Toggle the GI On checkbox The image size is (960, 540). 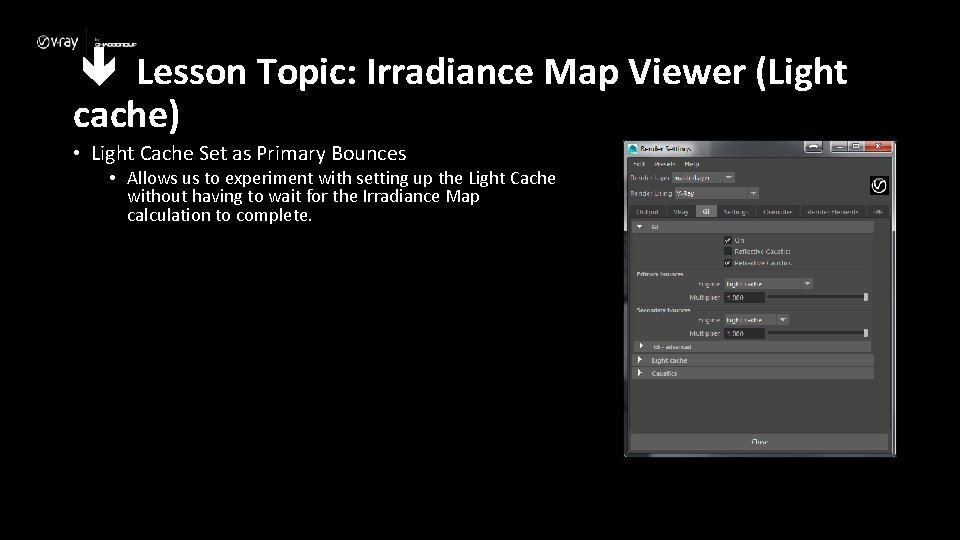coord(727,240)
